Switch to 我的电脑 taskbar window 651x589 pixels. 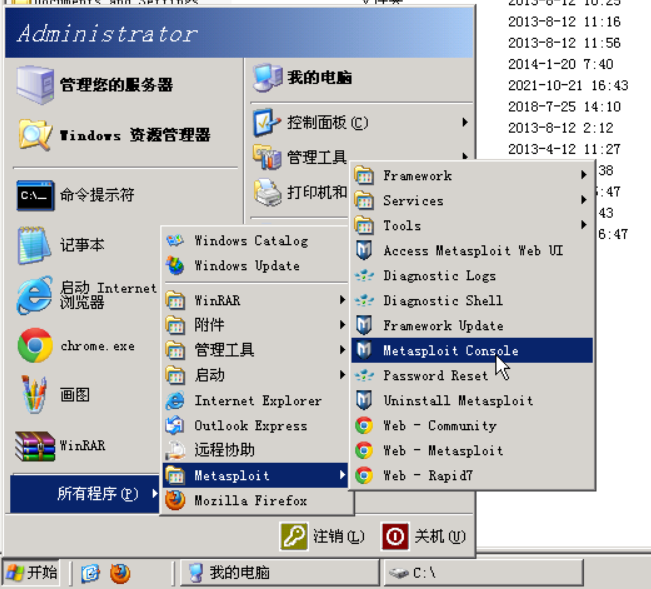280,573
